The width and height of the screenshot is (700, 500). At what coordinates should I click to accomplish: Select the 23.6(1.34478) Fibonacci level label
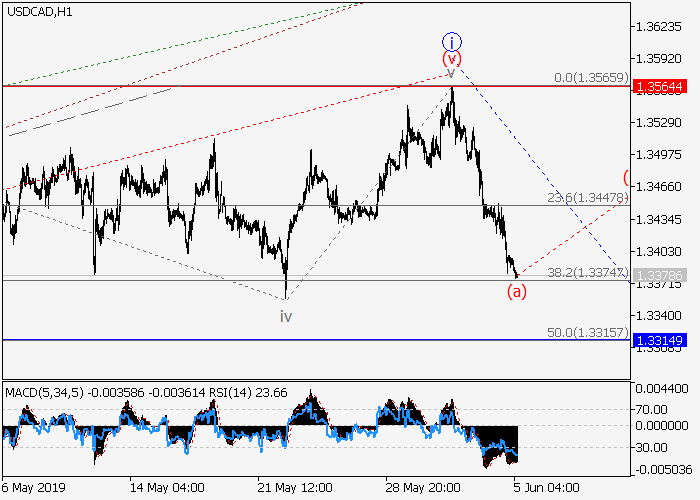[587, 198]
